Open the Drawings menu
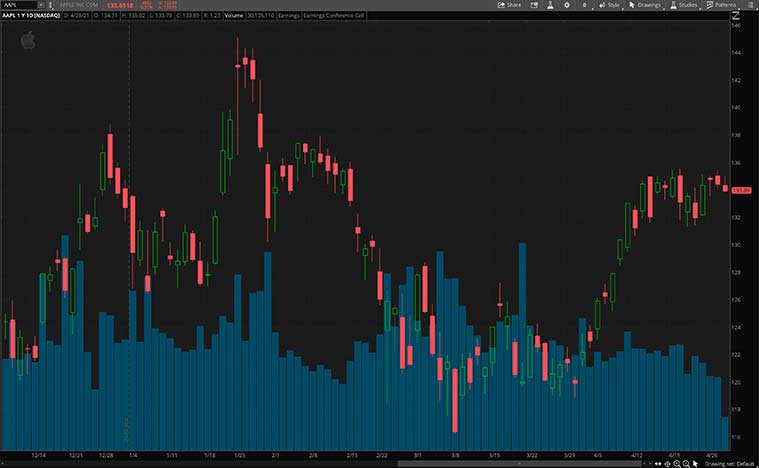This screenshot has width=759, height=468. pos(644,5)
